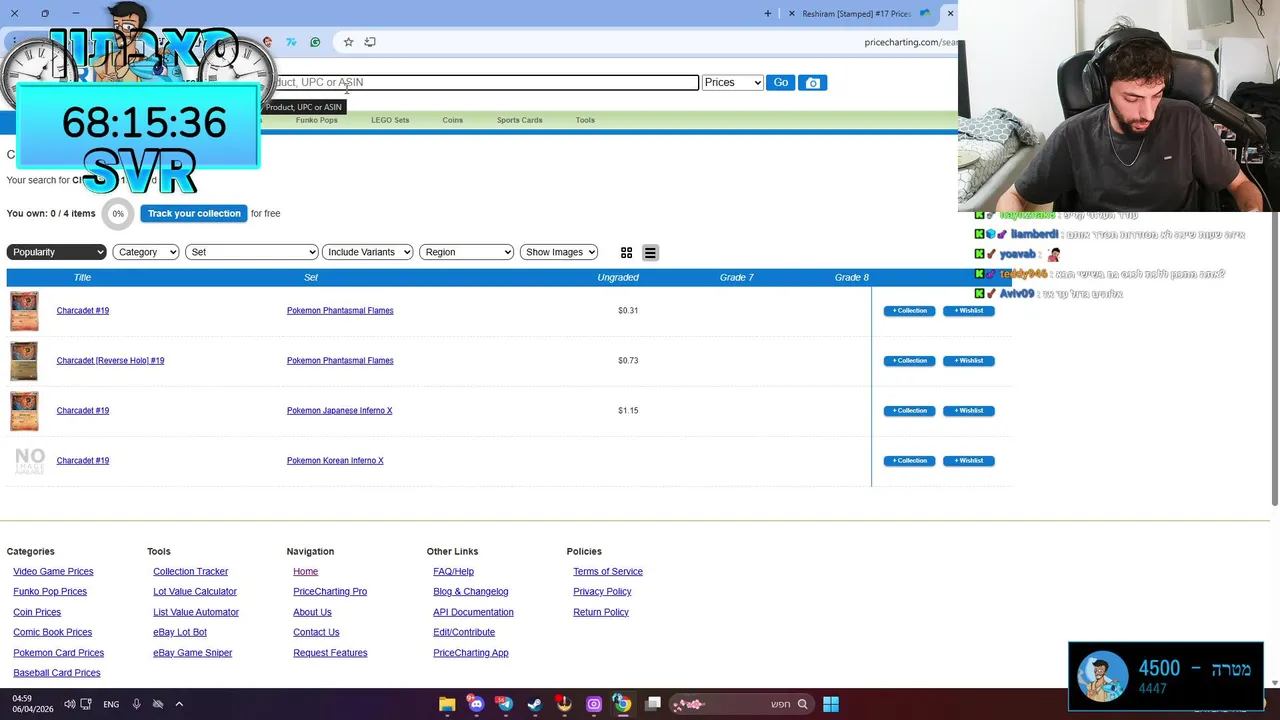Screen dimensions: 1280x720
Task: Open the Windows Start menu
Action: [831, 704]
